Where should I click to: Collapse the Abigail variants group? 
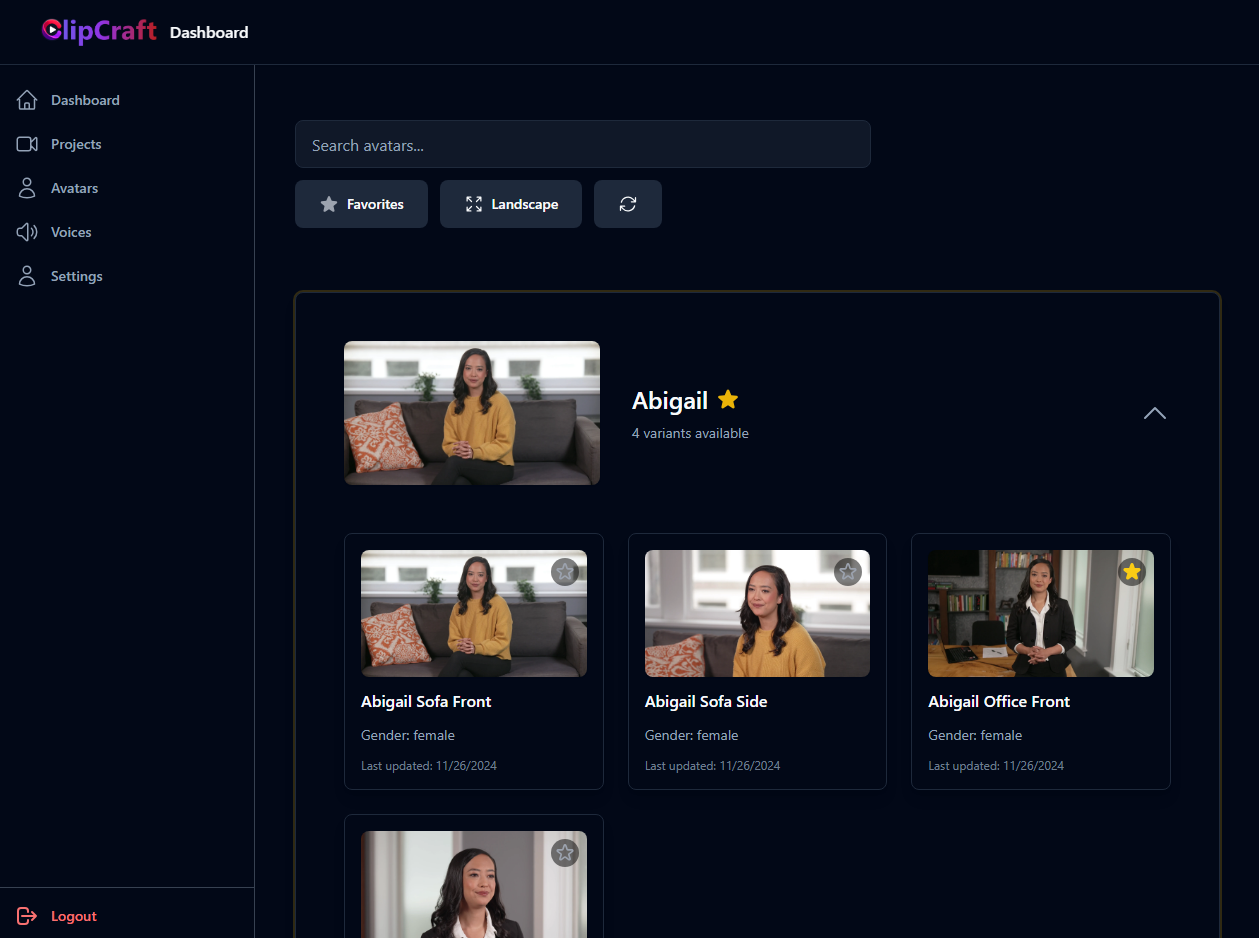(x=1155, y=413)
